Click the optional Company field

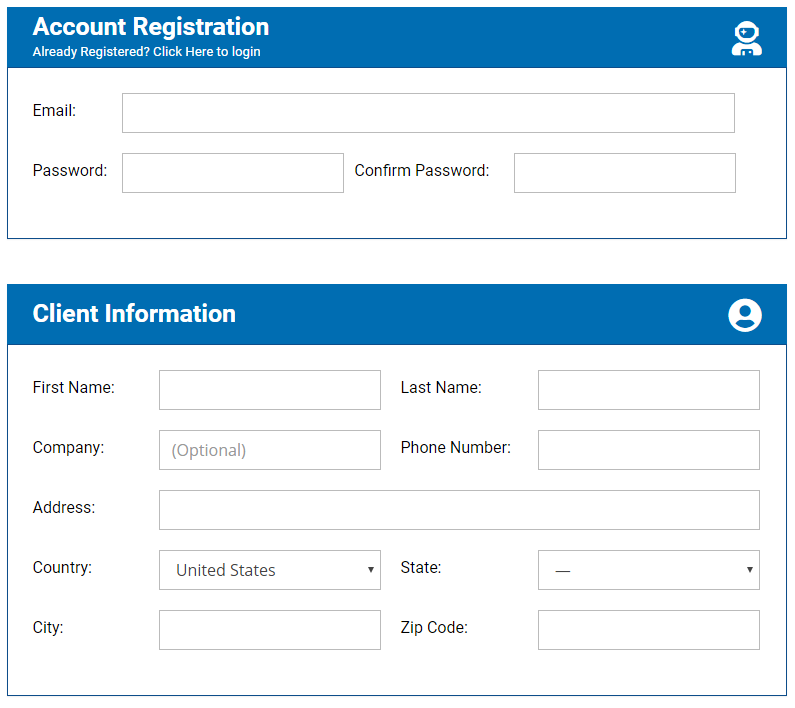[x=270, y=450]
